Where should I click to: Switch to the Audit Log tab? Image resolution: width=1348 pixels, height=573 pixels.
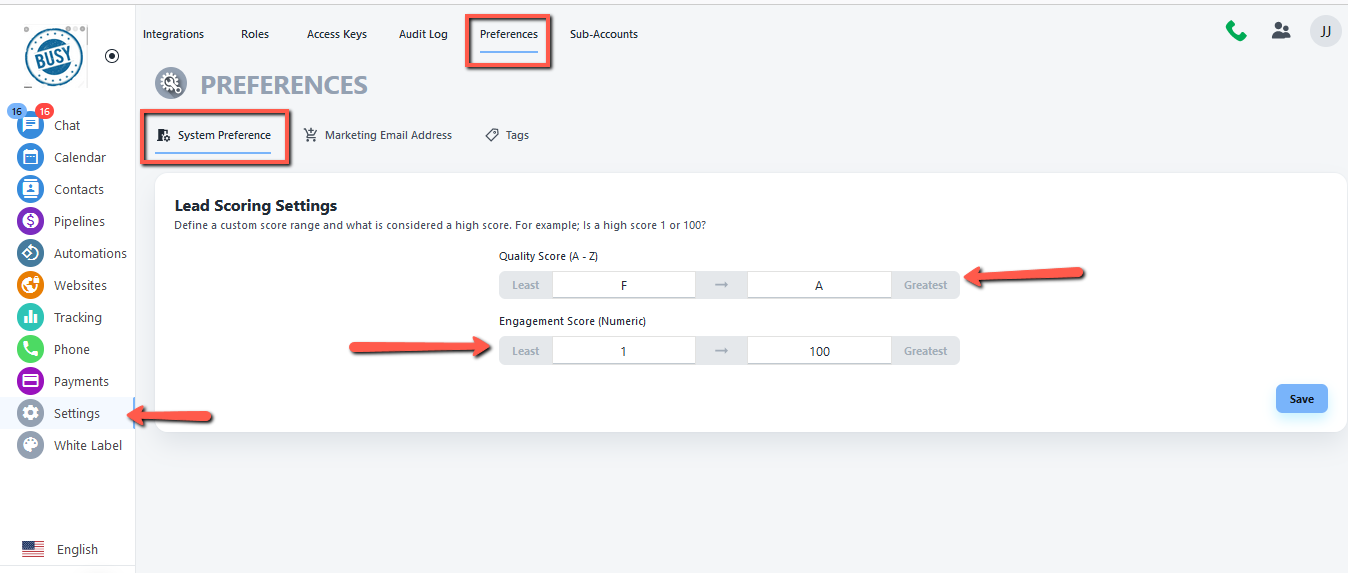click(x=423, y=34)
